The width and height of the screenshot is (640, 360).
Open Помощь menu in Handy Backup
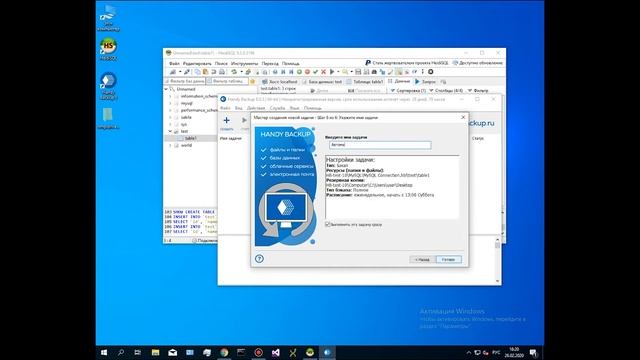313,108
